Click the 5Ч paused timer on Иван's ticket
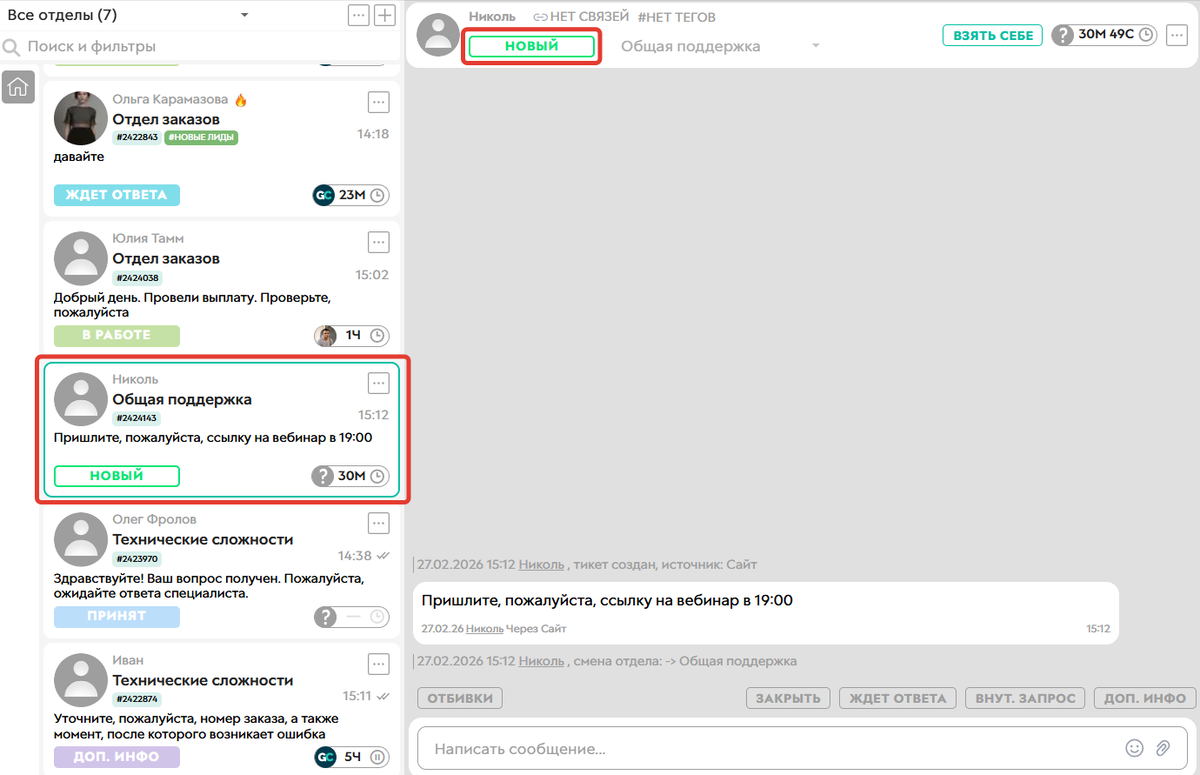1200x775 pixels. (351, 757)
